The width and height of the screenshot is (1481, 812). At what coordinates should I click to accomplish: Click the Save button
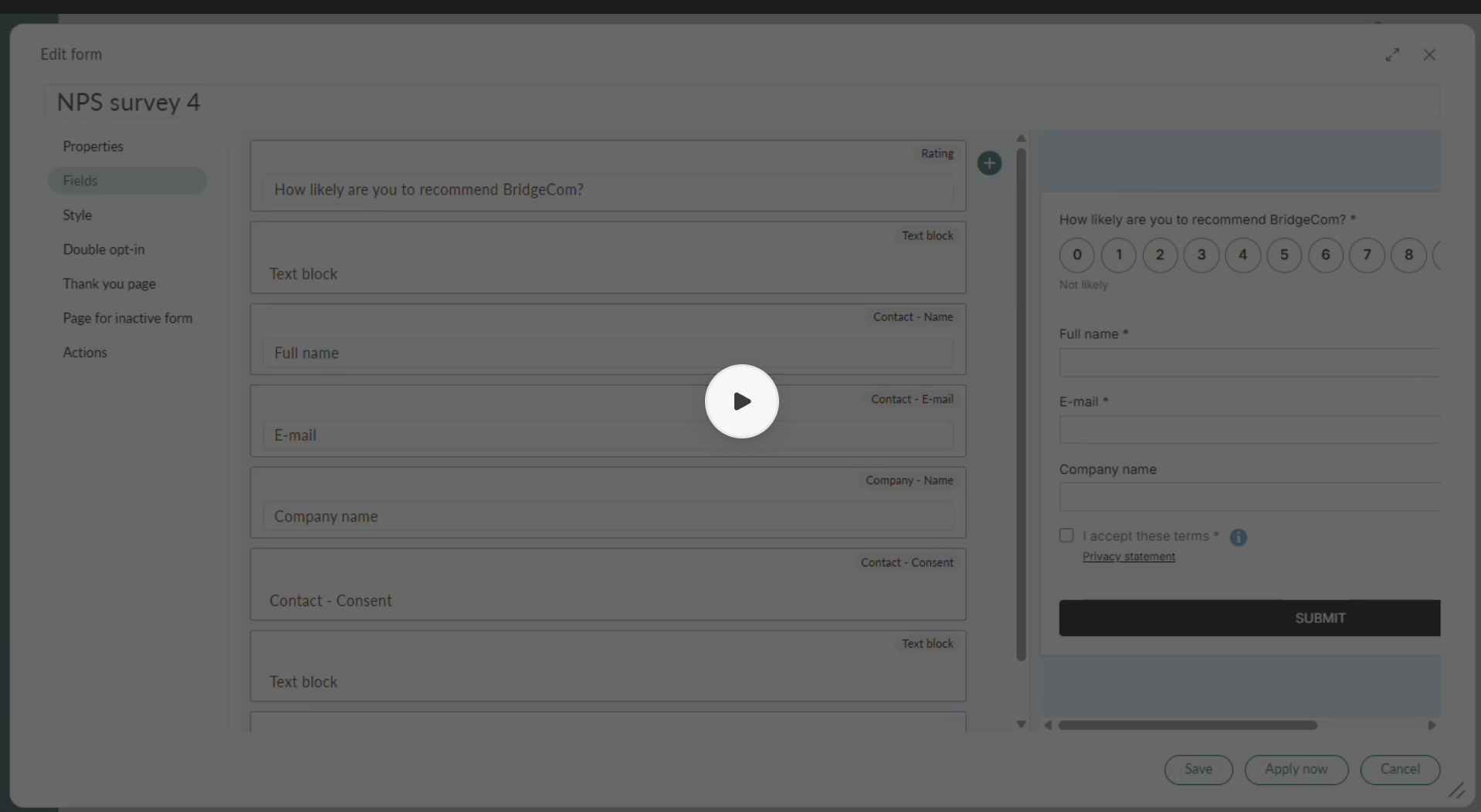[1198, 770]
